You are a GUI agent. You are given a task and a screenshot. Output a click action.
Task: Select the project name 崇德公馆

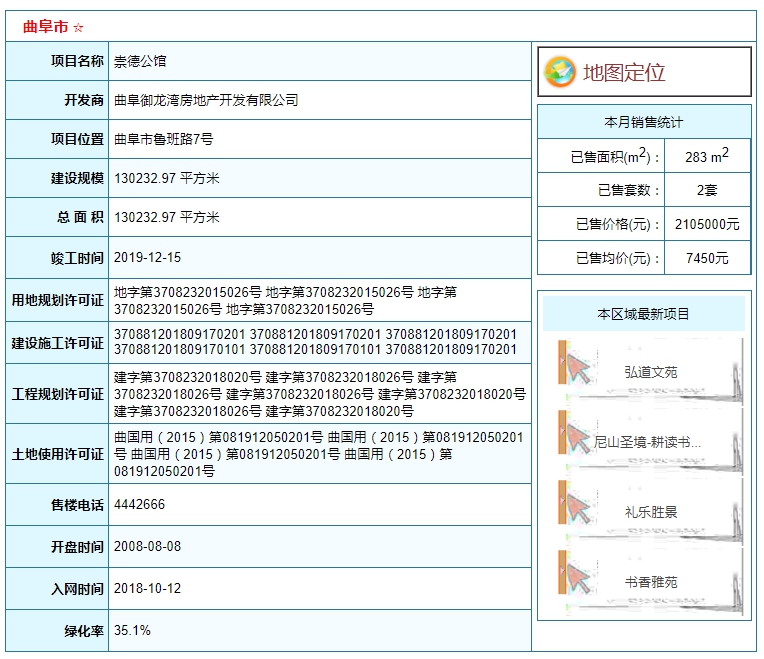(140, 61)
